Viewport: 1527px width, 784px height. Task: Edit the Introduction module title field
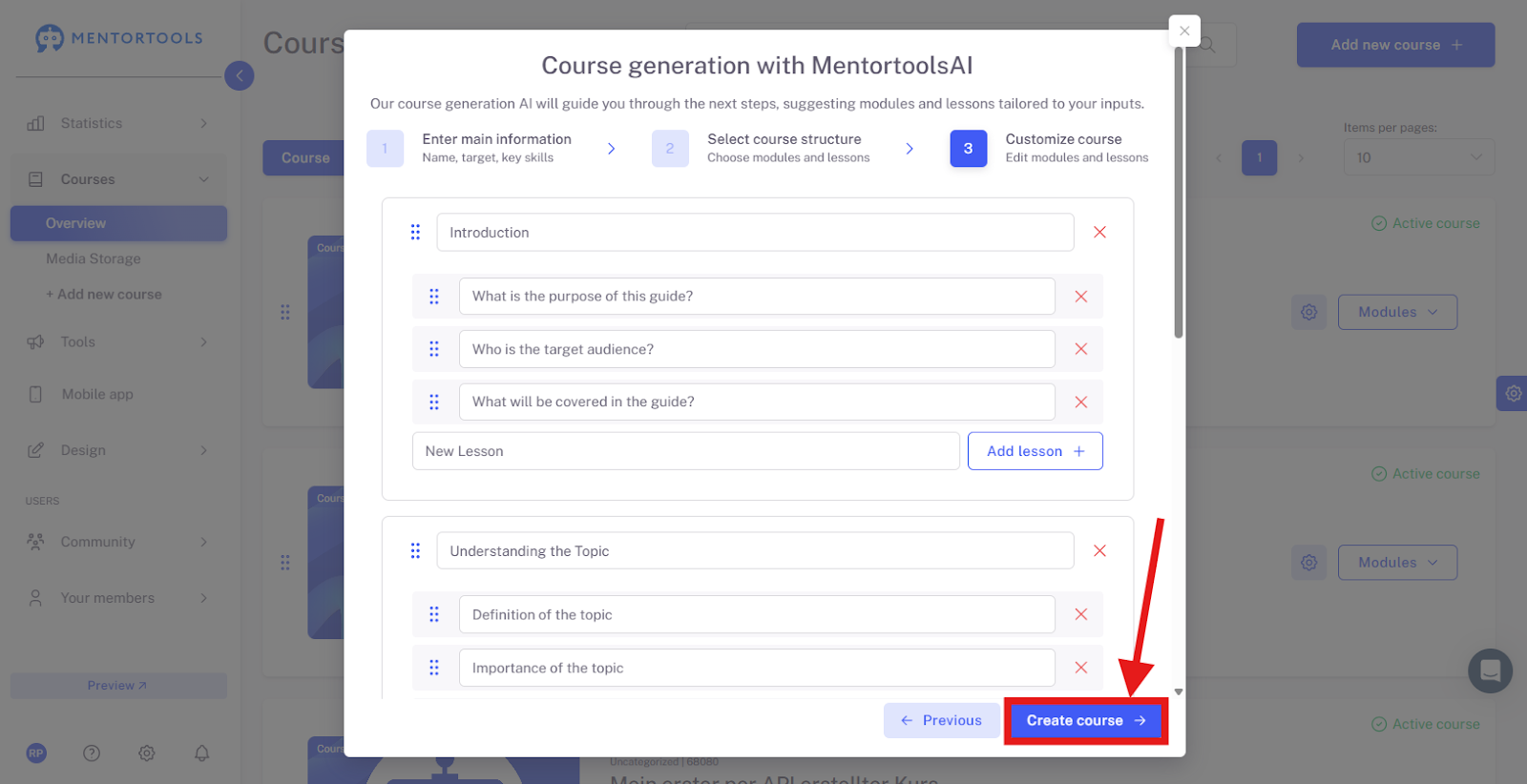pos(755,233)
